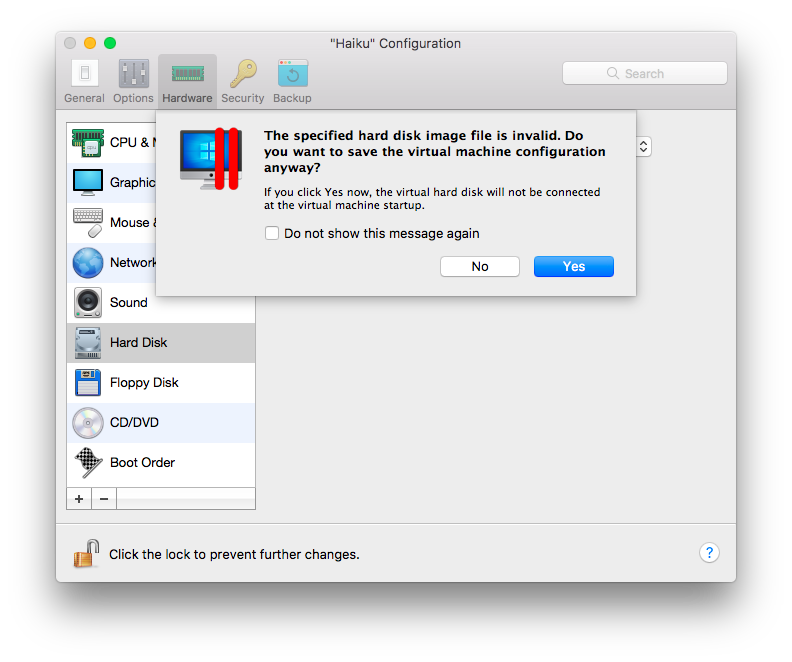
Task: Select Sound in the hardware list
Action: pos(128,302)
